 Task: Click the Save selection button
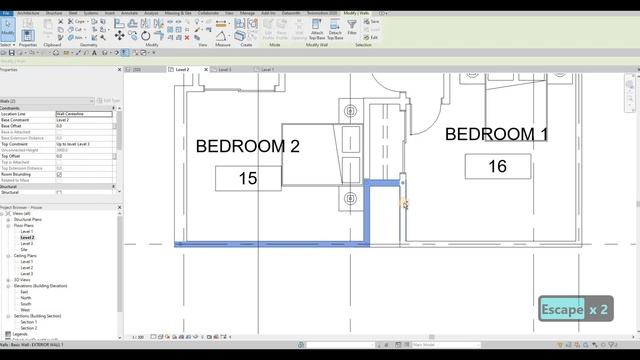pos(371,21)
